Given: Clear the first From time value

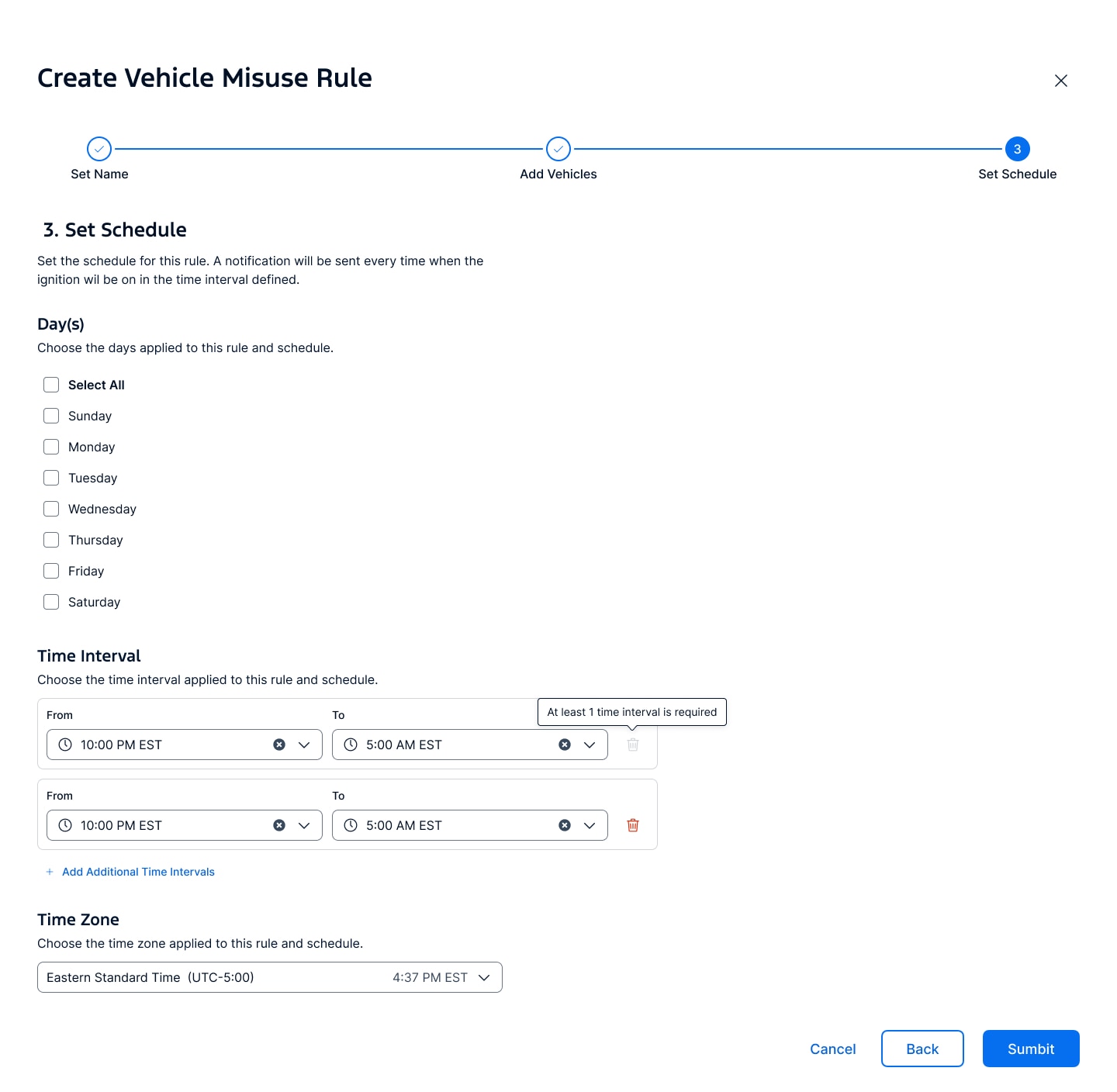Looking at the screenshot, I should click(x=279, y=745).
